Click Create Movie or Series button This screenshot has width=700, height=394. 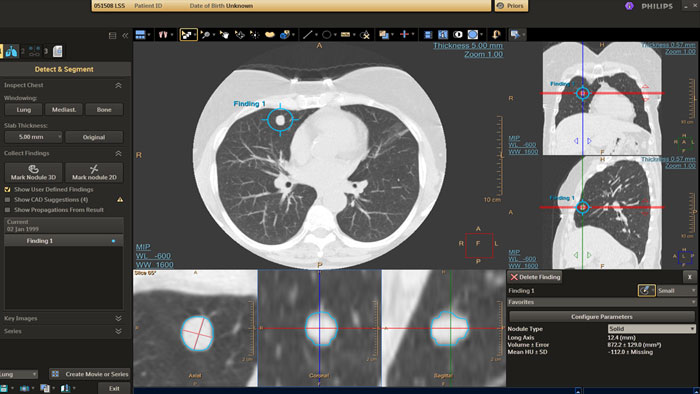tap(90, 374)
